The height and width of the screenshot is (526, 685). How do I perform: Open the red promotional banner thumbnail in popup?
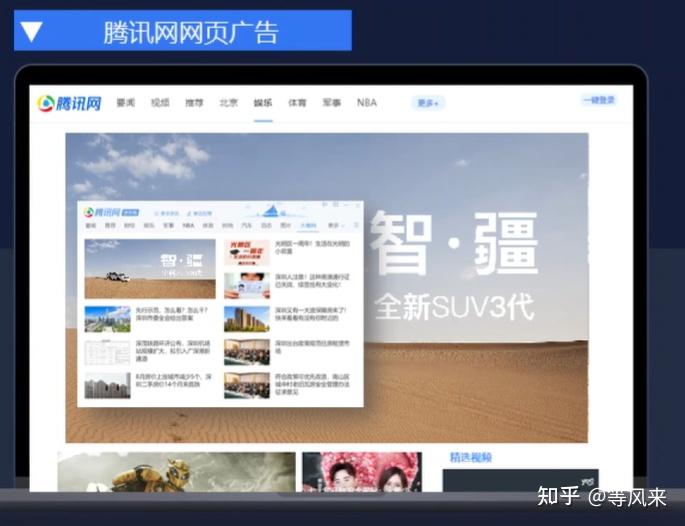tap(247, 253)
